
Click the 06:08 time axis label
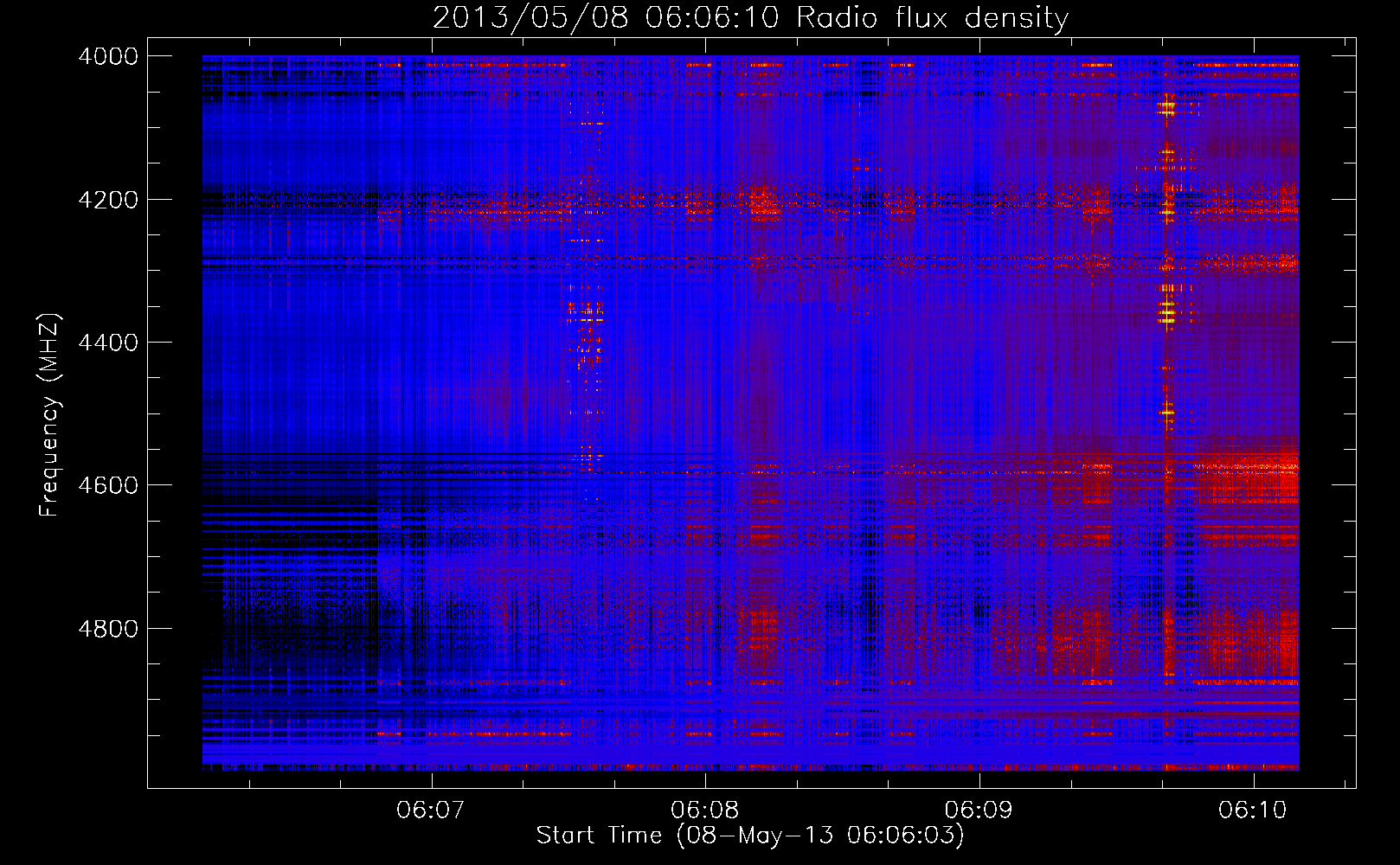(x=704, y=810)
